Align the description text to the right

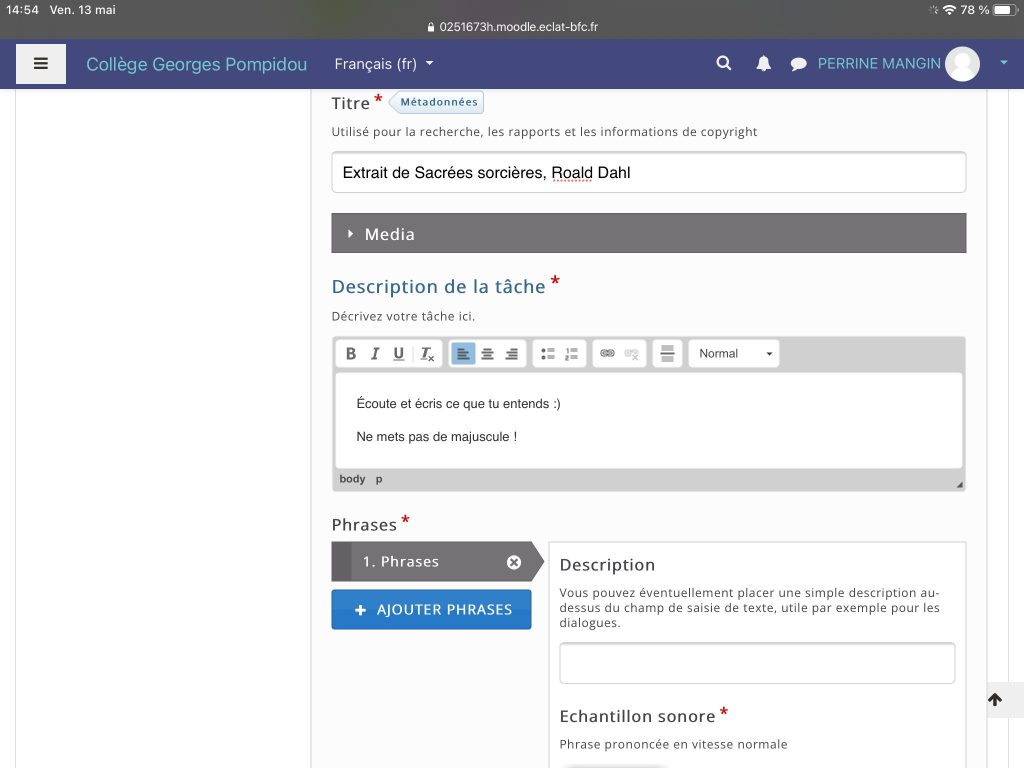coord(511,354)
